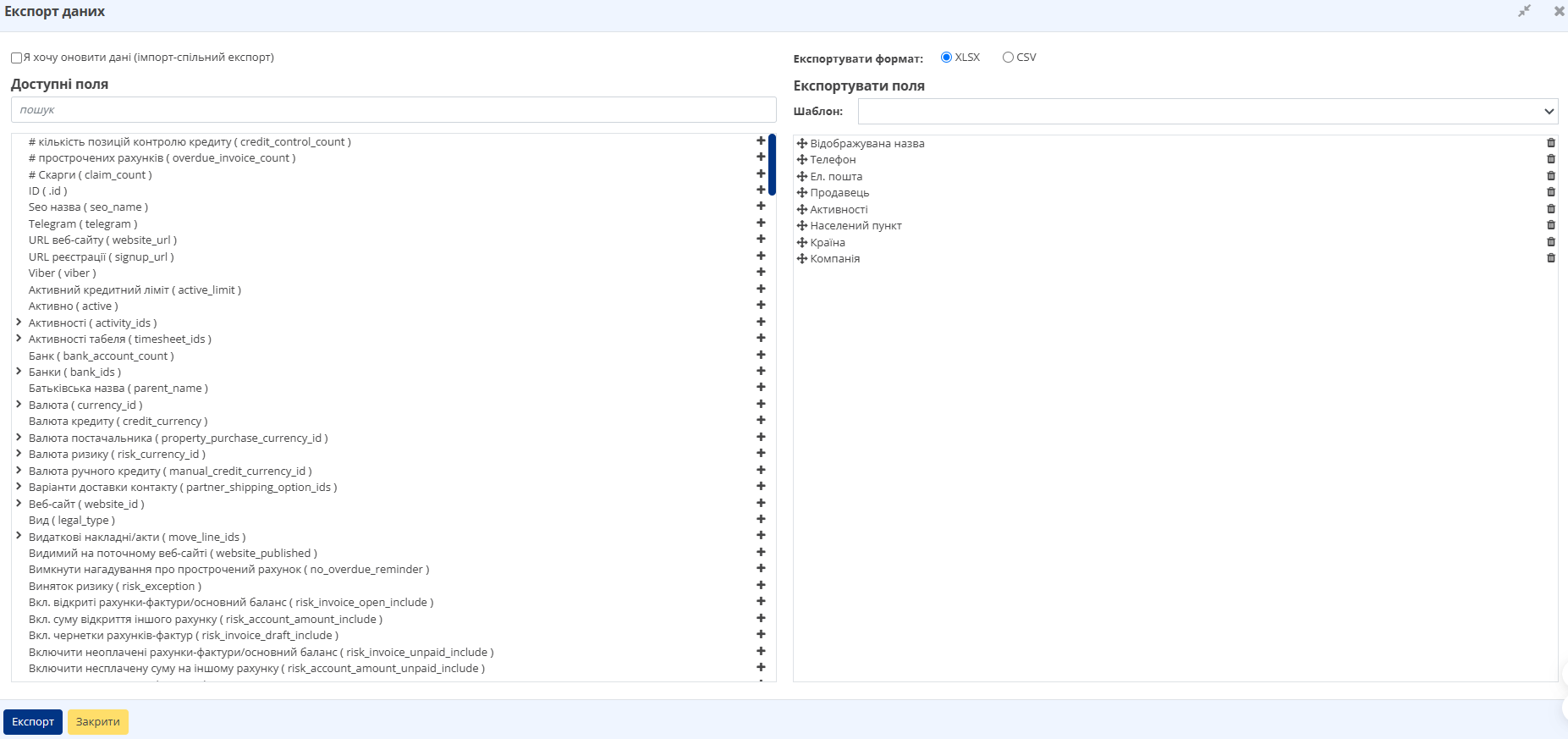Focus the пошук field search box

click(x=393, y=110)
